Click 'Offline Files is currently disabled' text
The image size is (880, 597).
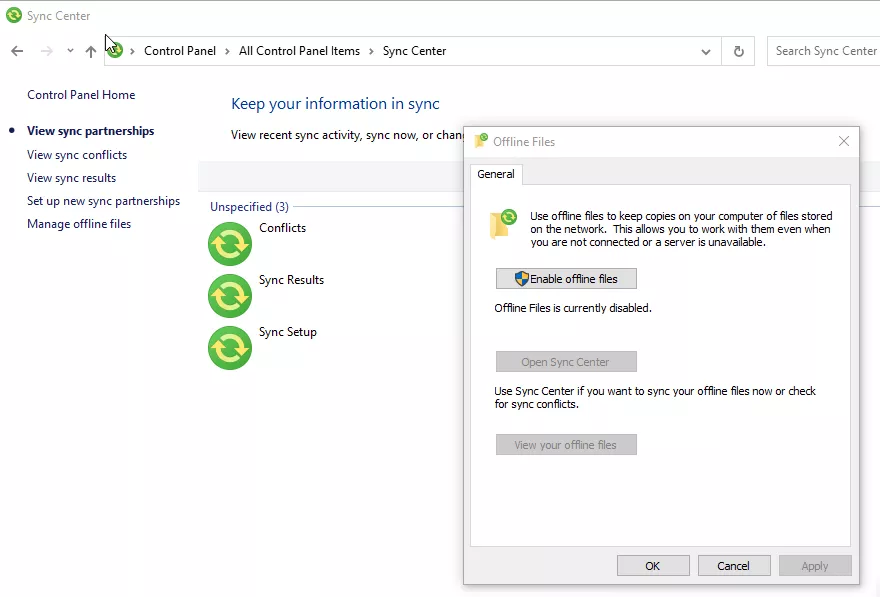coord(572,308)
